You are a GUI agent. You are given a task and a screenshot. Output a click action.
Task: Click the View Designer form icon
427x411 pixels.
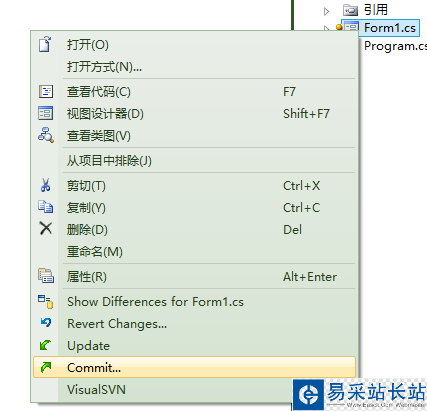point(45,113)
